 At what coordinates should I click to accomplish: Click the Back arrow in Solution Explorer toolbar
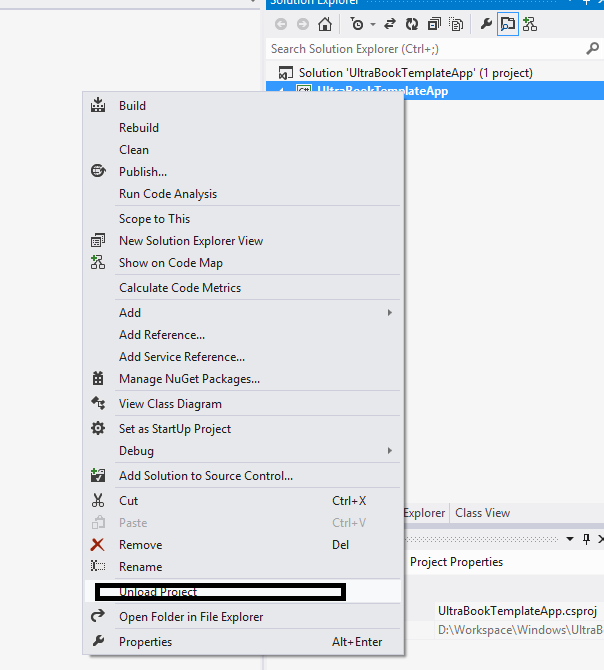click(x=281, y=24)
